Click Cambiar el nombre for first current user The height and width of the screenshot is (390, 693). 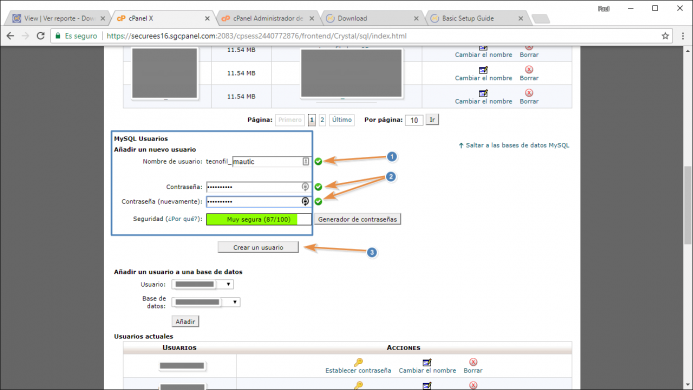[427, 371]
